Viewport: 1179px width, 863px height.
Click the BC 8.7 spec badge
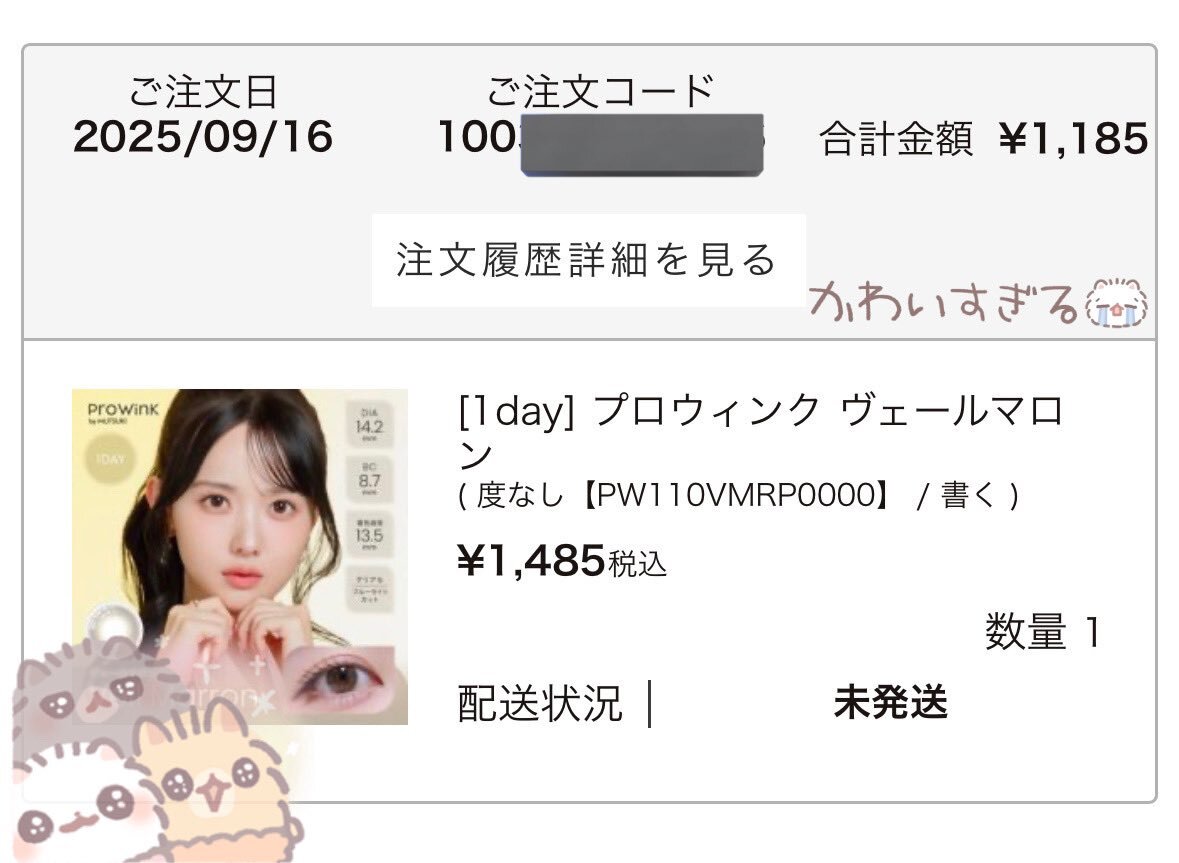(x=369, y=479)
